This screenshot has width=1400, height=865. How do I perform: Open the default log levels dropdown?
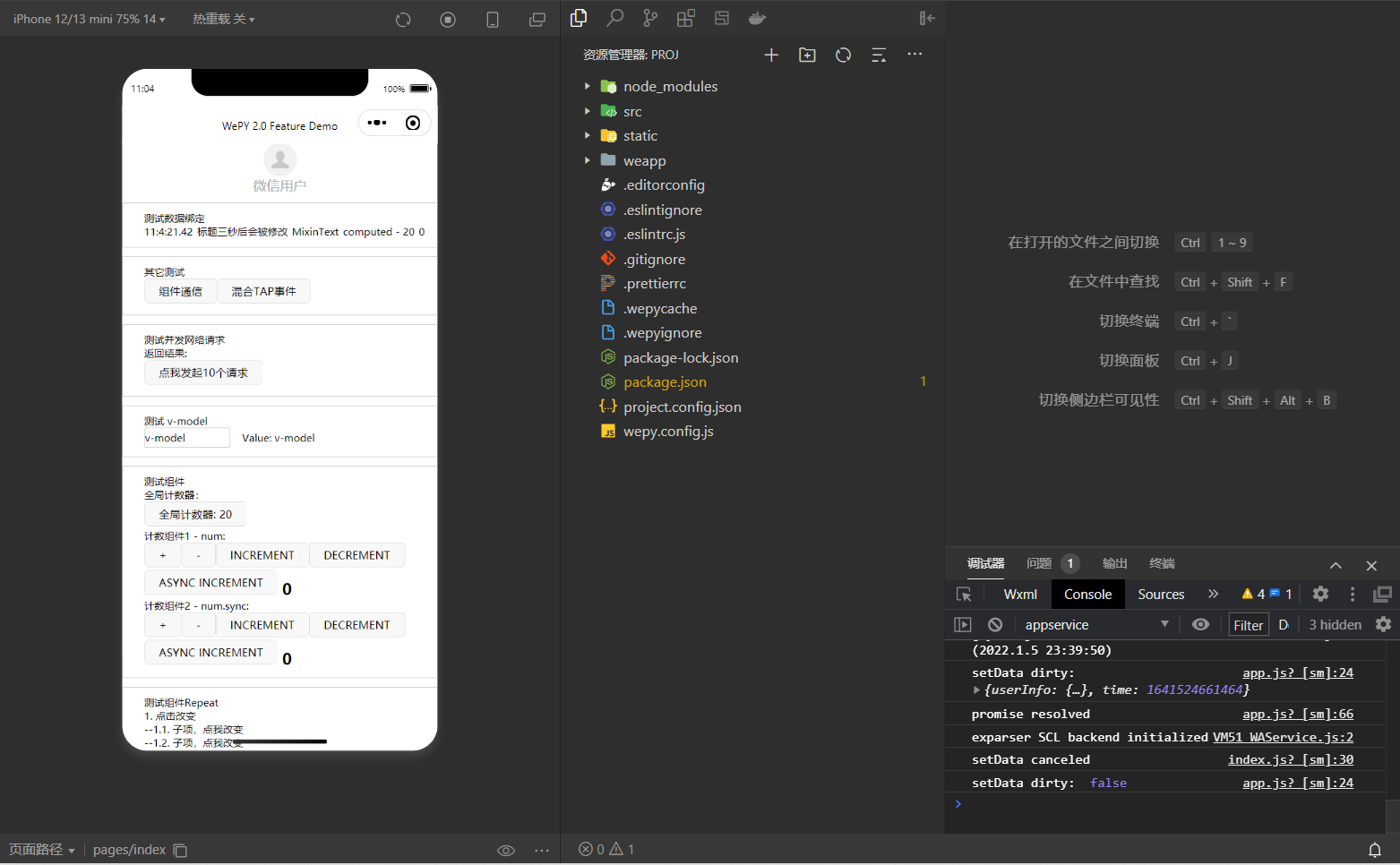click(x=1284, y=625)
